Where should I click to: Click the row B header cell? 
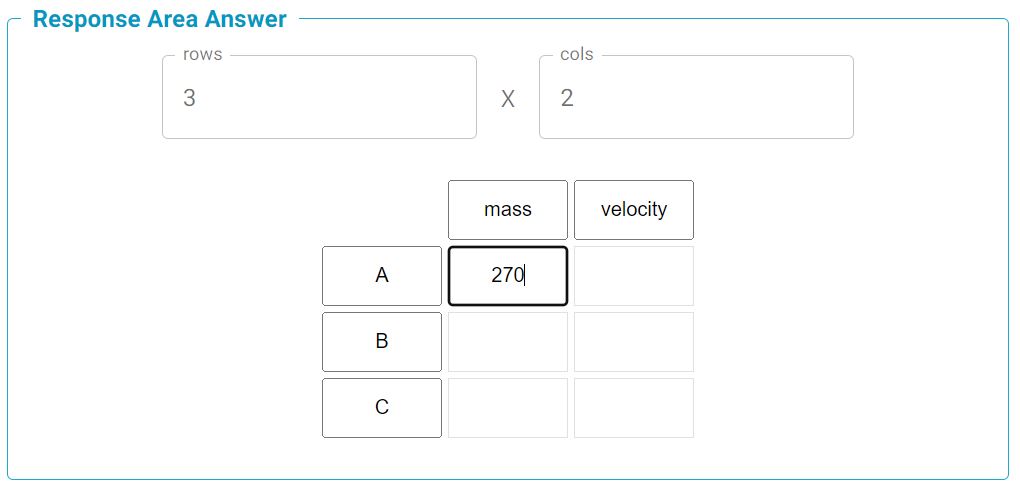click(381, 342)
